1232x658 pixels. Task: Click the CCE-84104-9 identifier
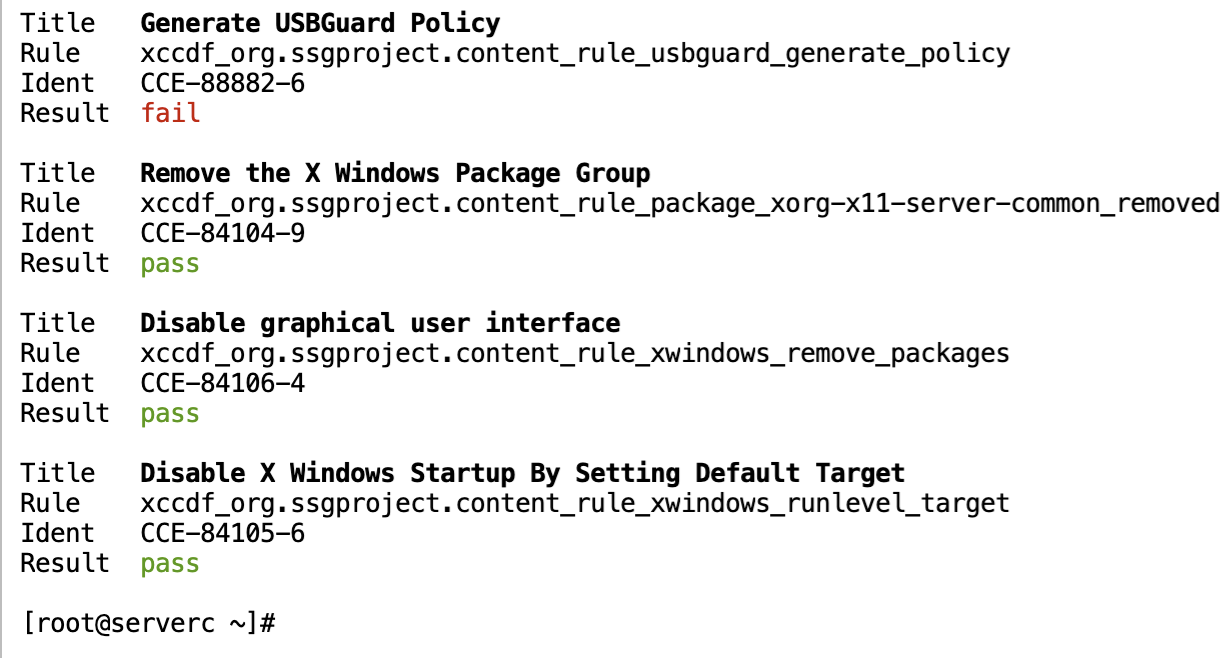[222, 233]
